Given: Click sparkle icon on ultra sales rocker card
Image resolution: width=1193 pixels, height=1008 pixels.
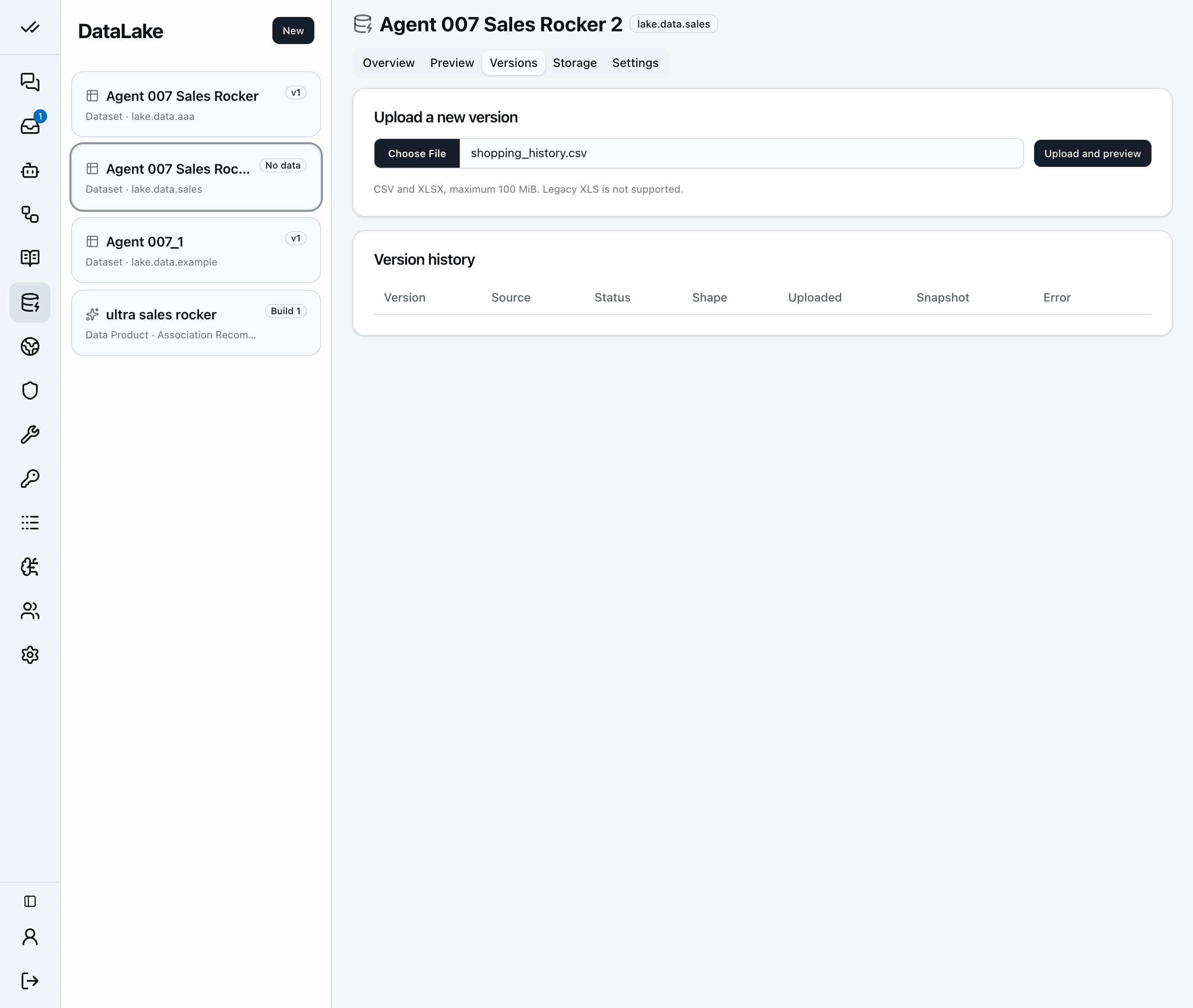Looking at the screenshot, I should 92,314.
